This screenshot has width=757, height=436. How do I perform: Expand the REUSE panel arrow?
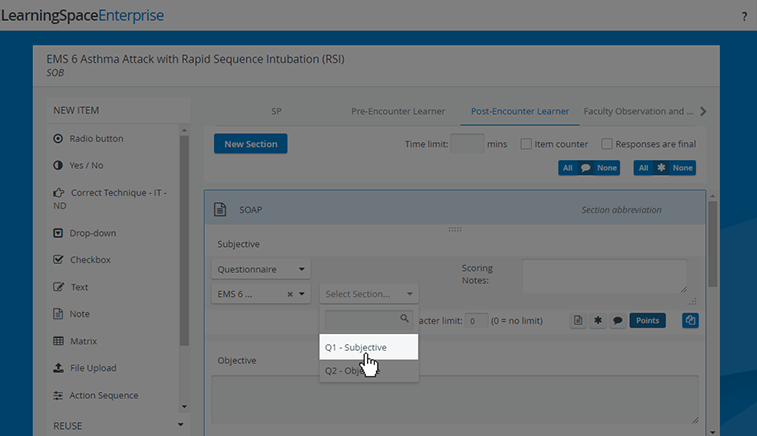(x=181, y=425)
